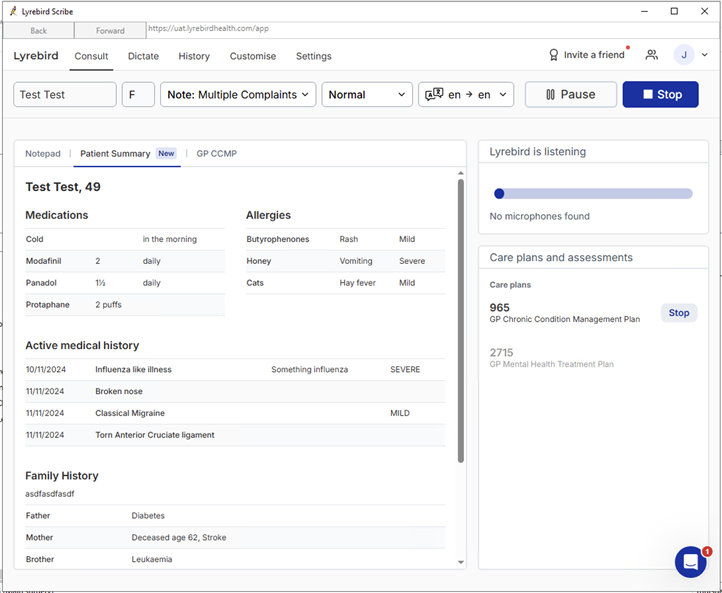Click the URL address bar

click(432, 29)
